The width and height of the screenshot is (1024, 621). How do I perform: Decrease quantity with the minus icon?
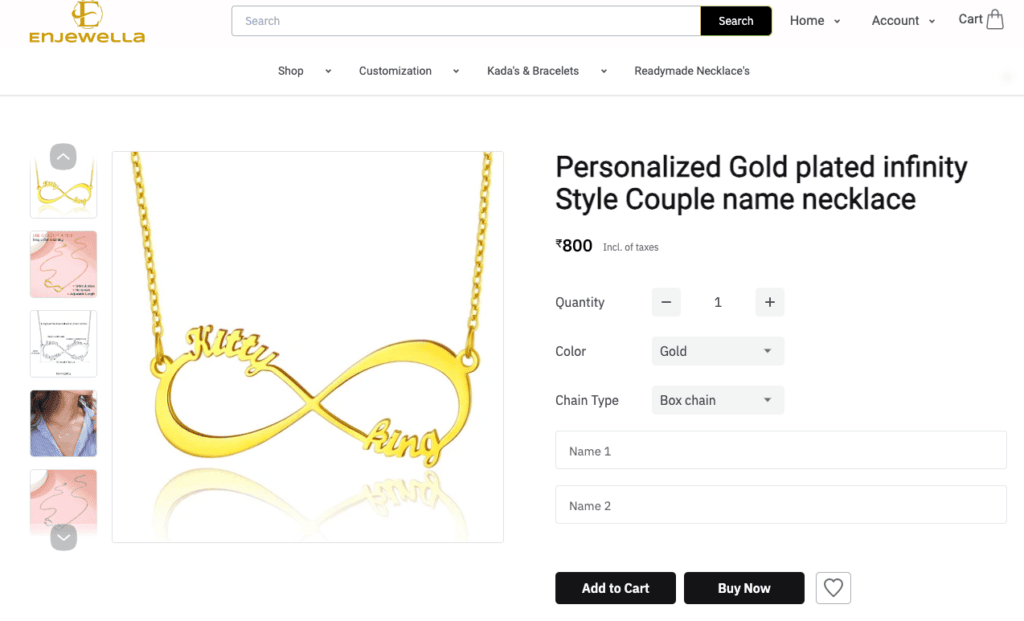pyautogui.click(x=666, y=301)
